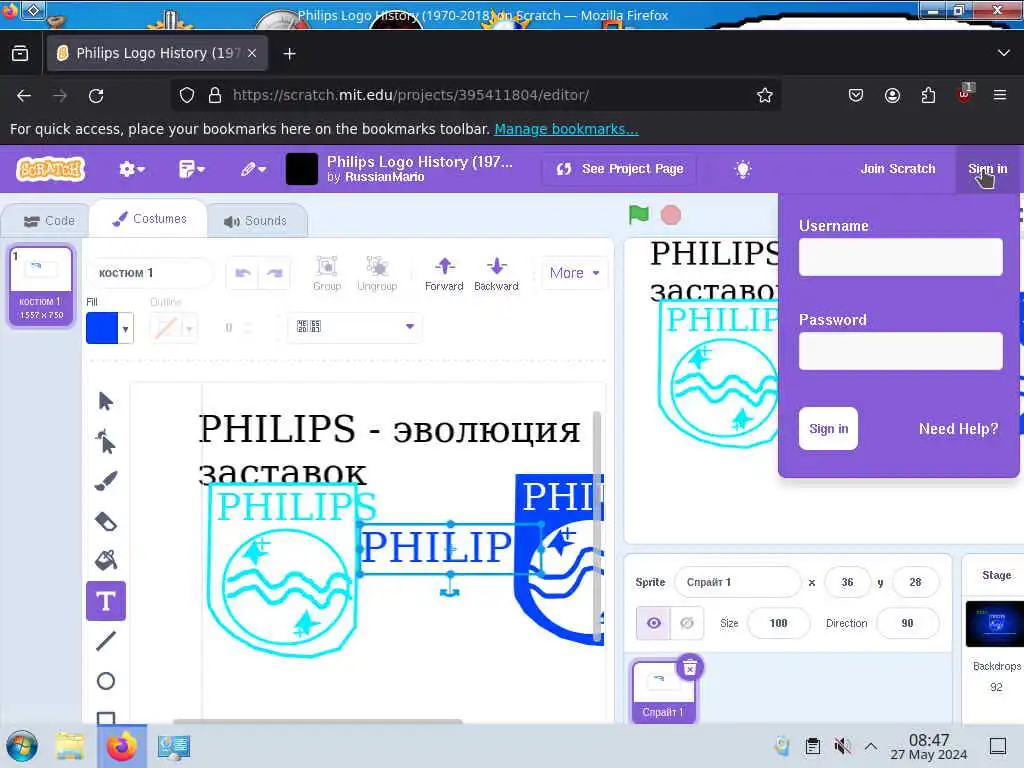
Task: Open Firefox hamburger menu
Action: tap(1000, 95)
